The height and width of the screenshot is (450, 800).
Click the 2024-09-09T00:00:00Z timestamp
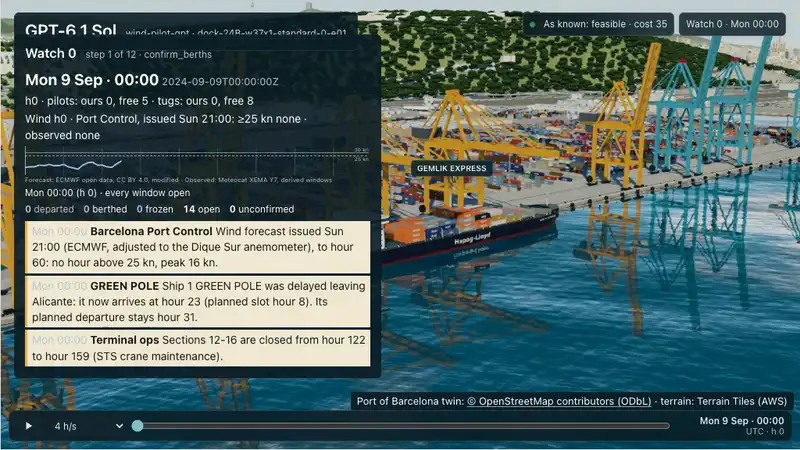(220, 82)
